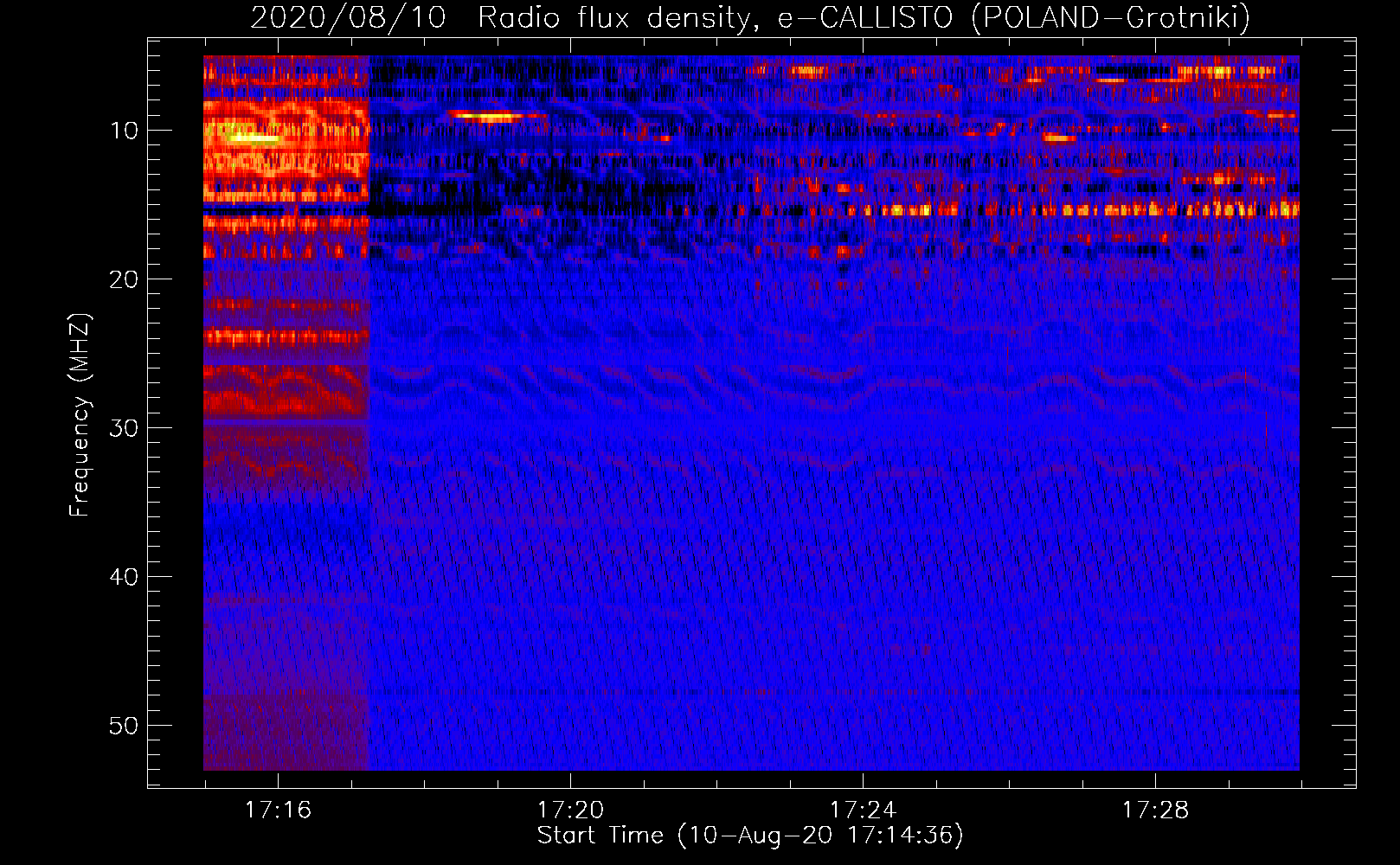
Task: Click the 17:16 time tick label
Action: click(x=278, y=811)
